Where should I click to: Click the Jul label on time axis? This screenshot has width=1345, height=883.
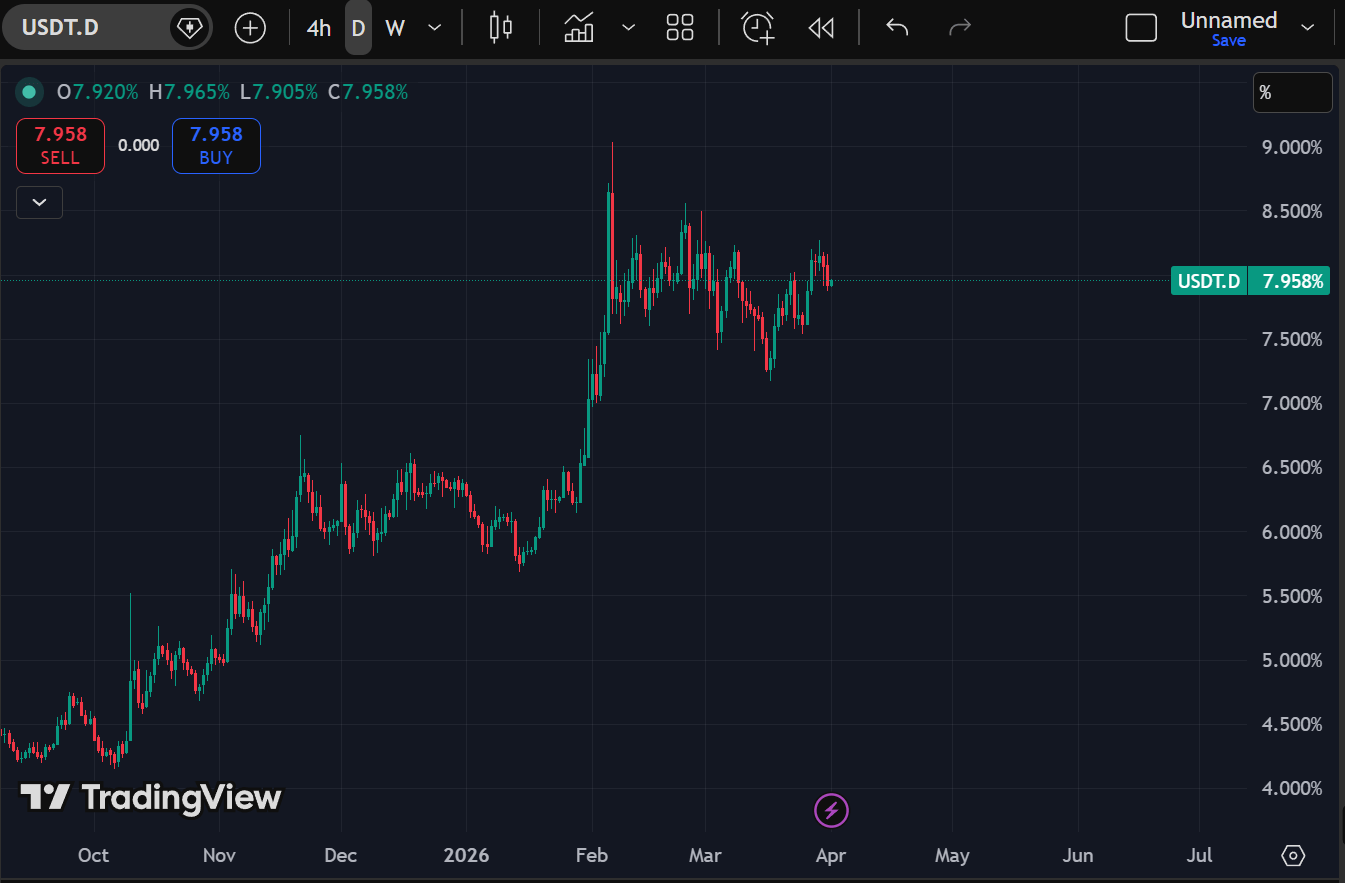(x=1199, y=856)
